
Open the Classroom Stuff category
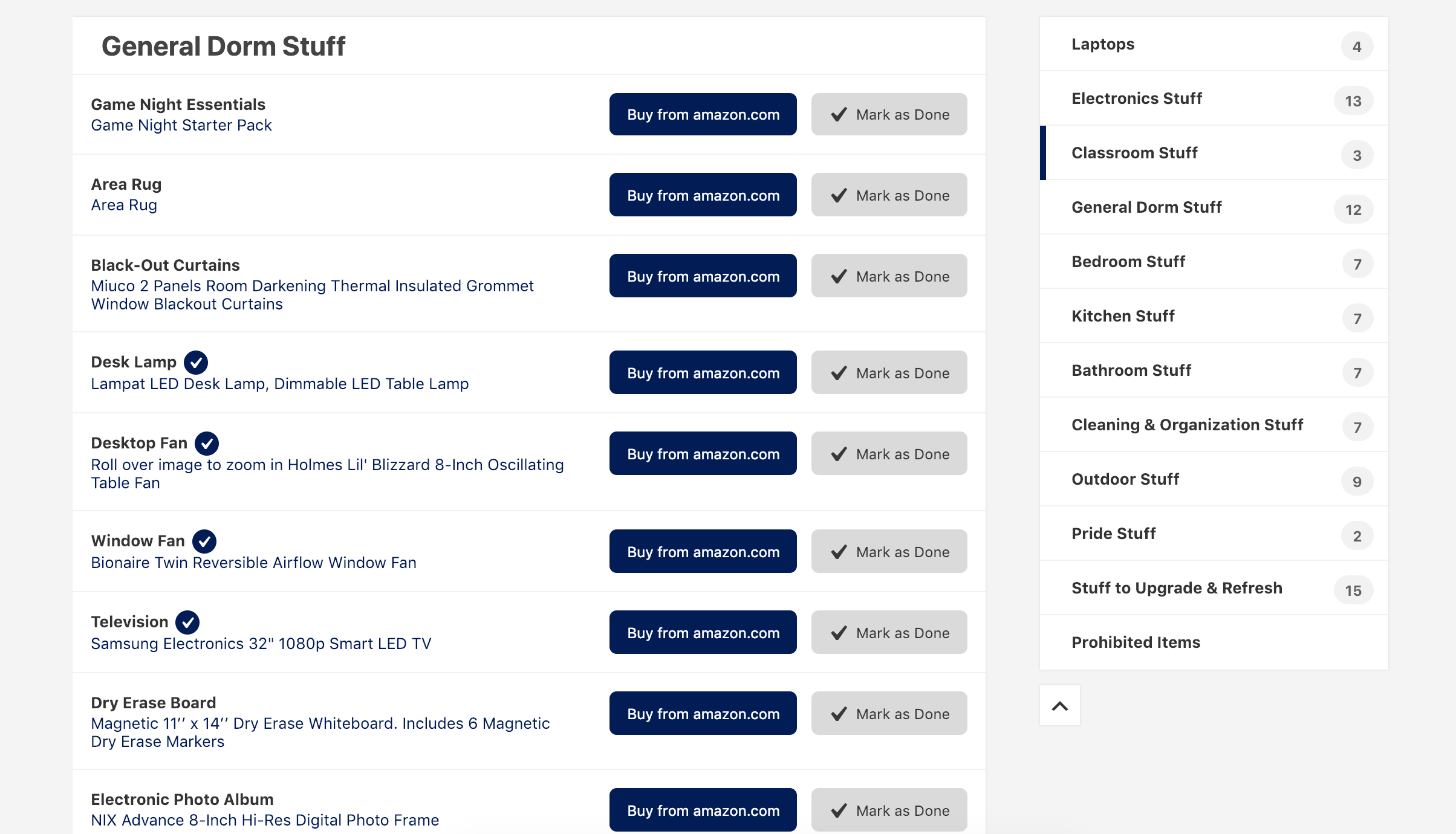coord(1134,153)
